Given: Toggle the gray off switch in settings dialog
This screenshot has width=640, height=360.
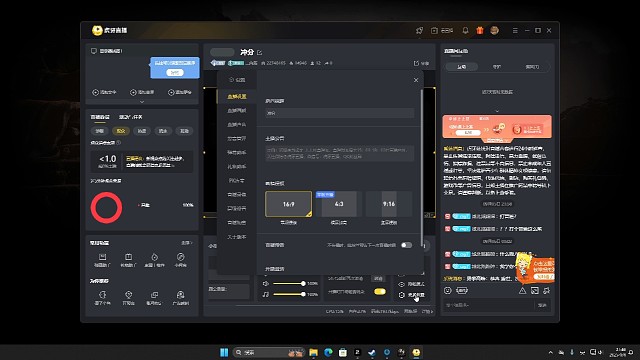Looking at the screenshot, I should (406, 245).
